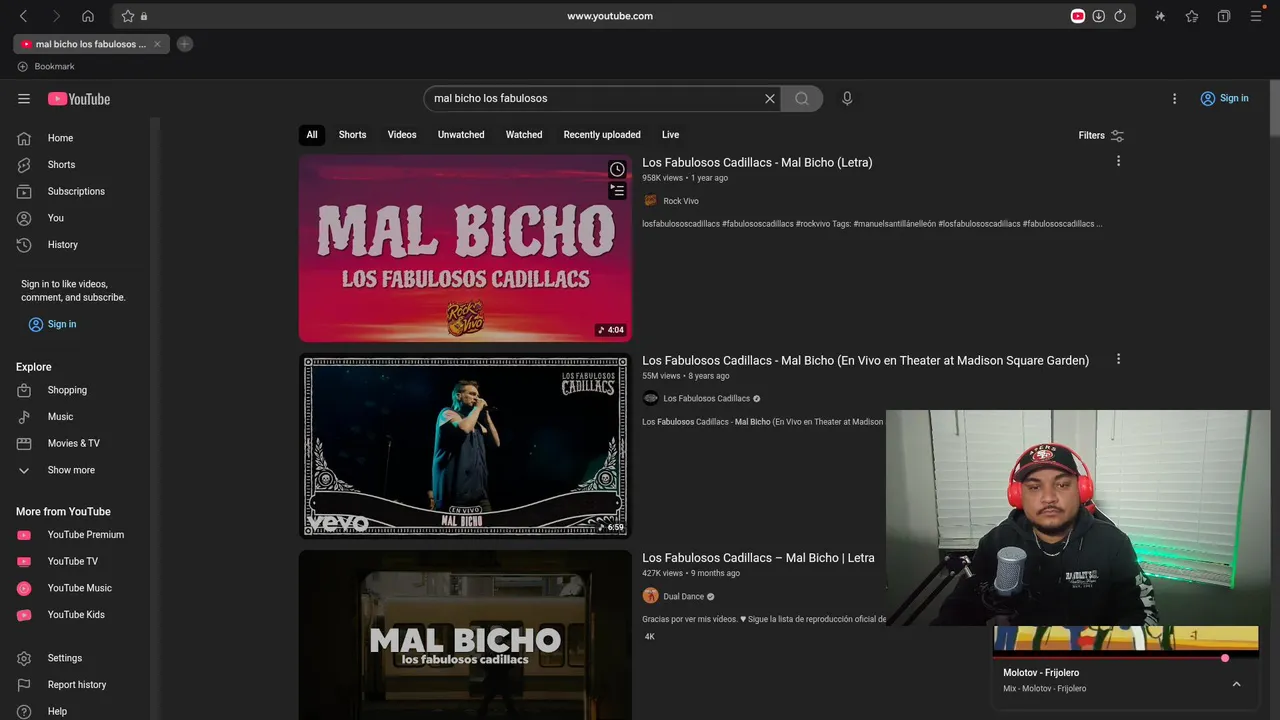Add Mal Bicho (Letra) to queue
This screenshot has height=720, width=1280.
point(618,190)
